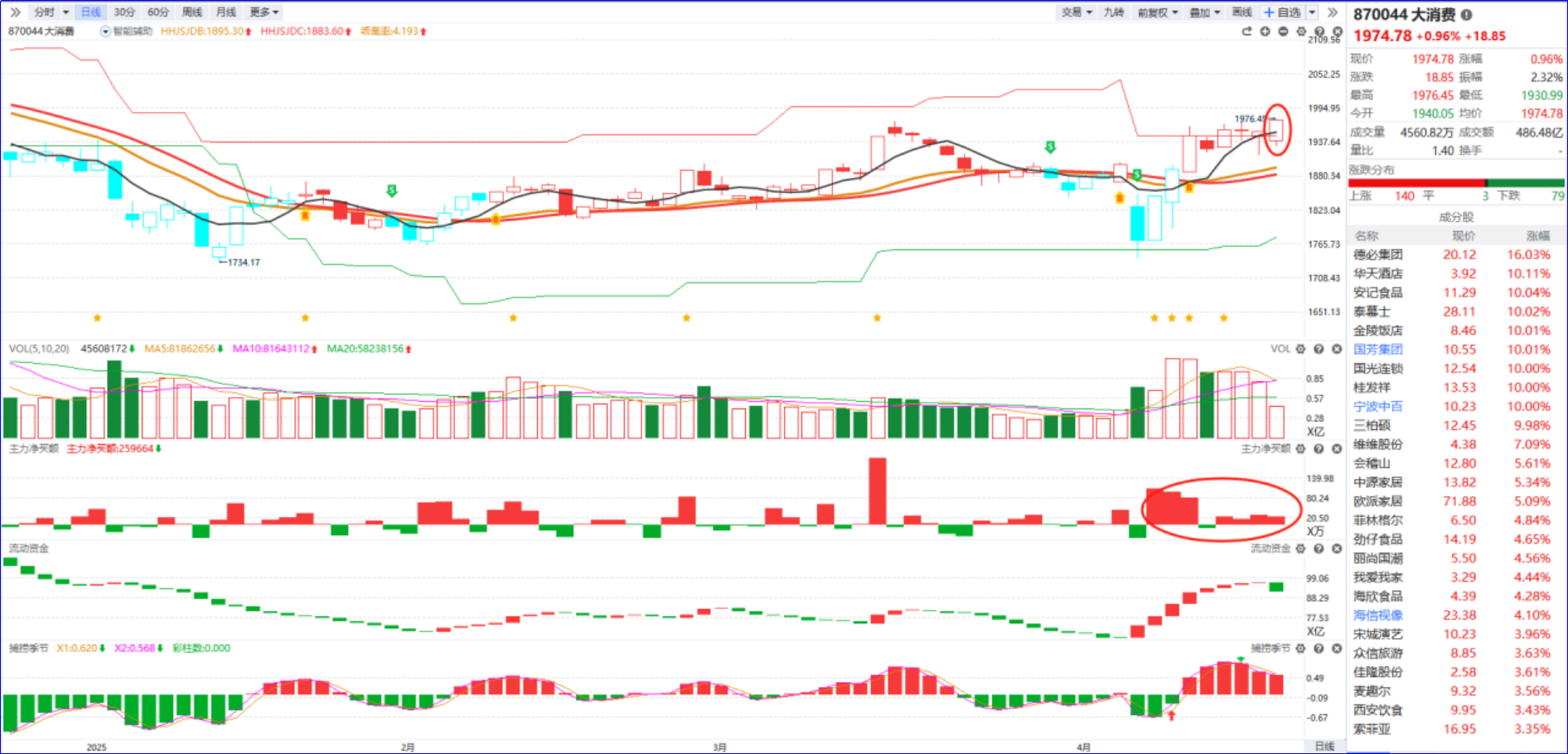The width and height of the screenshot is (1568, 754).
Task: Close the 主力净买额 indicator panel
Action: tap(1337, 449)
